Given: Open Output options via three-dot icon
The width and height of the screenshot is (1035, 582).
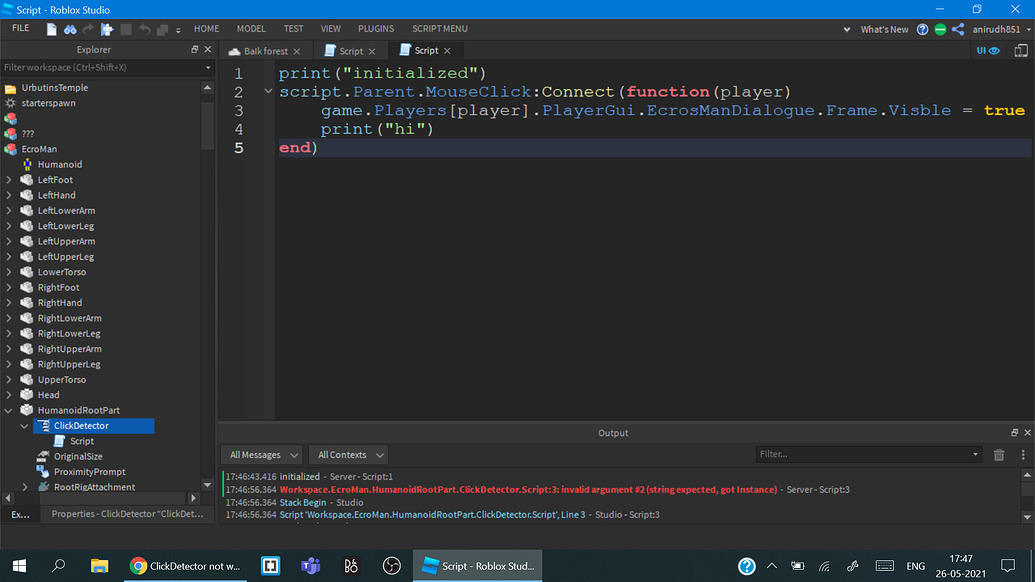Looking at the screenshot, I should (1021, 454).
